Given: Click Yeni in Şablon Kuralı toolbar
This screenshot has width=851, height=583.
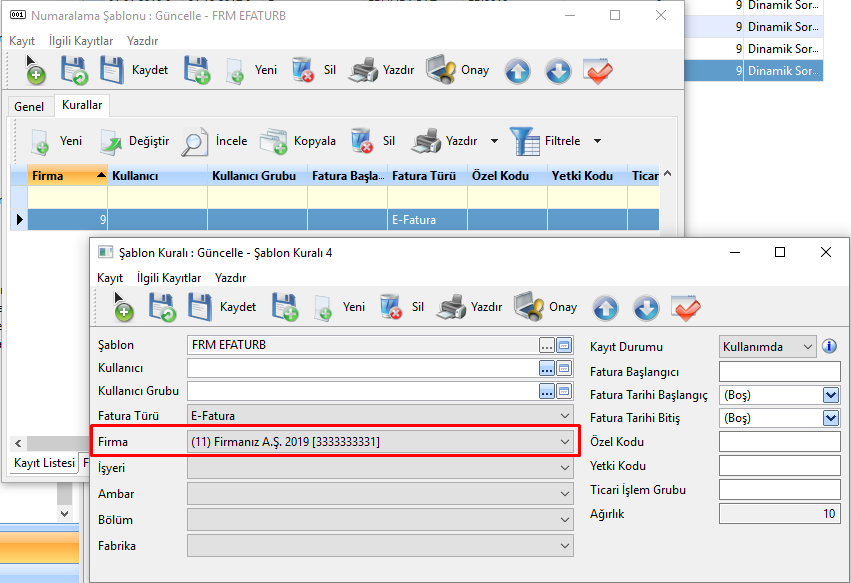Looking at the screenshot, I should coord(340,307).
